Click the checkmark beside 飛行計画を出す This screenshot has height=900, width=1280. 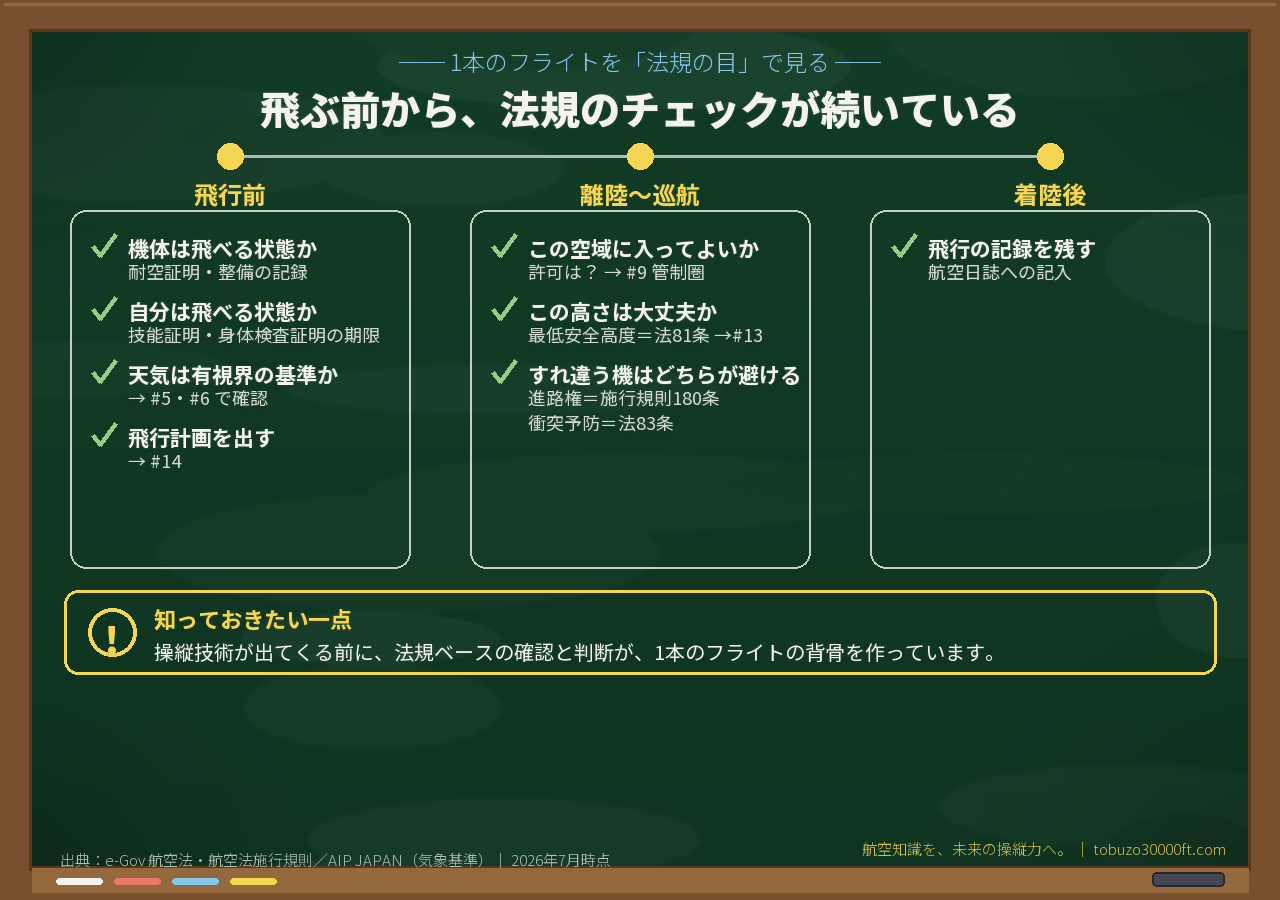coord(104,435)
